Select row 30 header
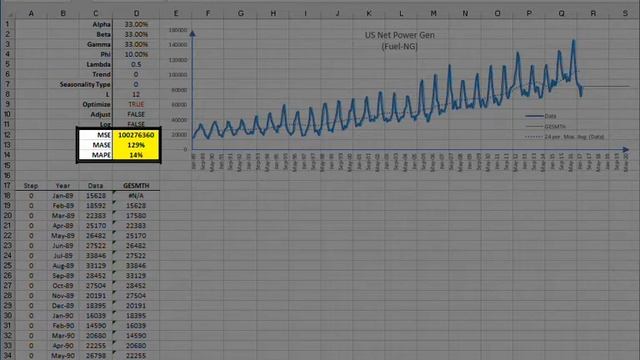 [x=7, y=316]
